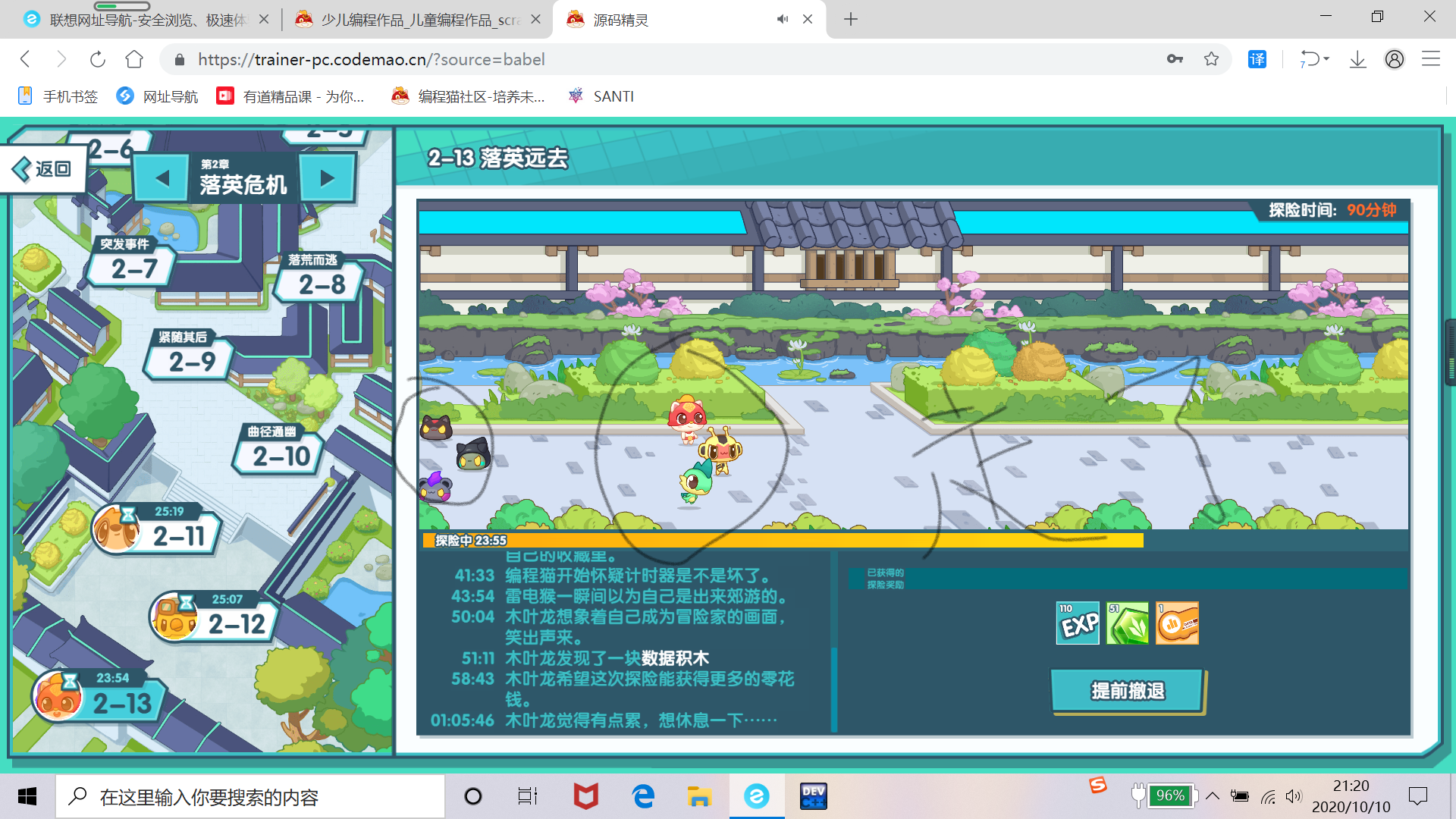Bookmark this page with the star icon
This screenshot has width=1456, height=819.
tap(1211, 59)
